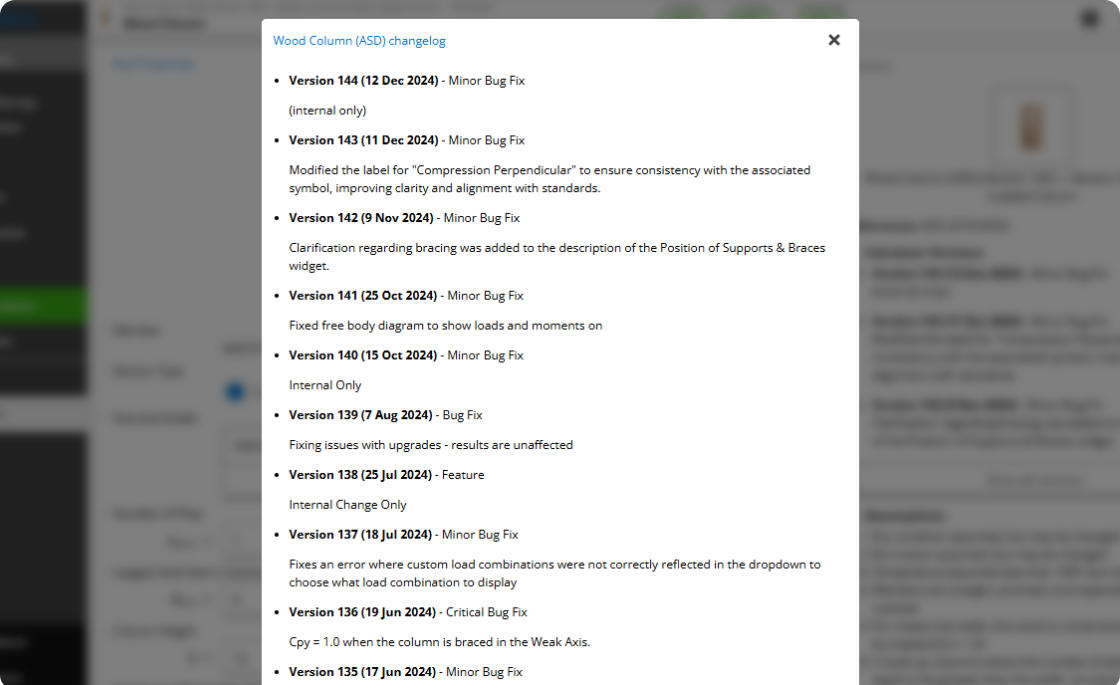Click the blurred blue radio button behind dialog
The width and height of the screenshot is (1120, 685).
[x=235, y=392]
